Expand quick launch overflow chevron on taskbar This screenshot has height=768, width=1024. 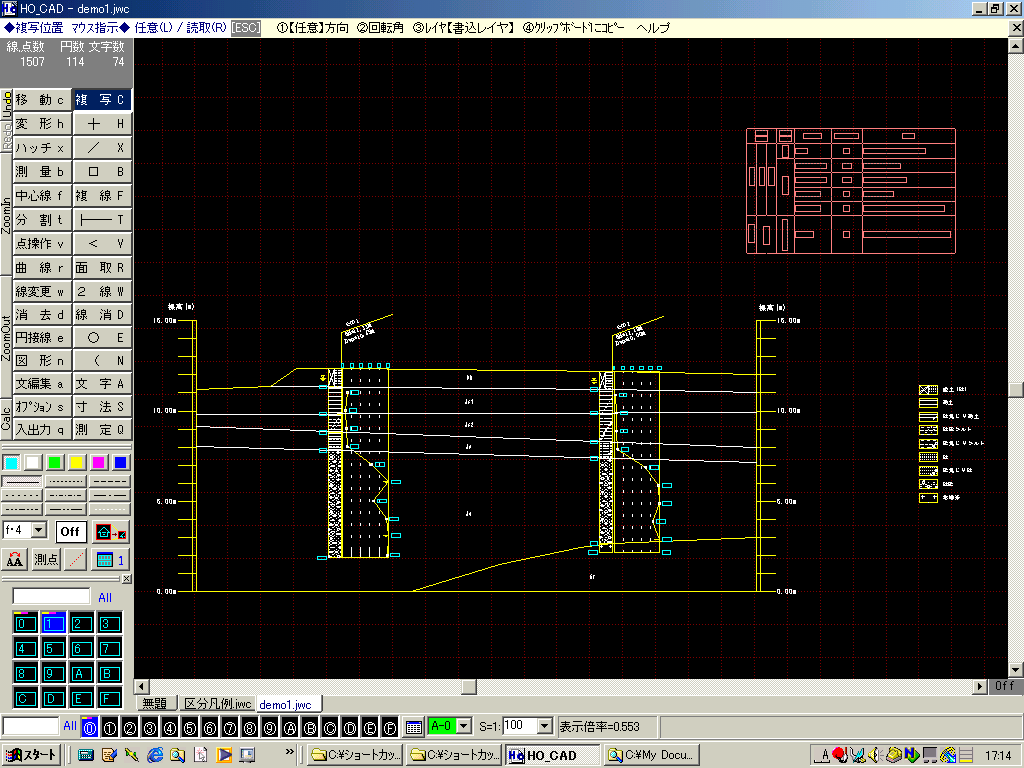tap(290, 752)
